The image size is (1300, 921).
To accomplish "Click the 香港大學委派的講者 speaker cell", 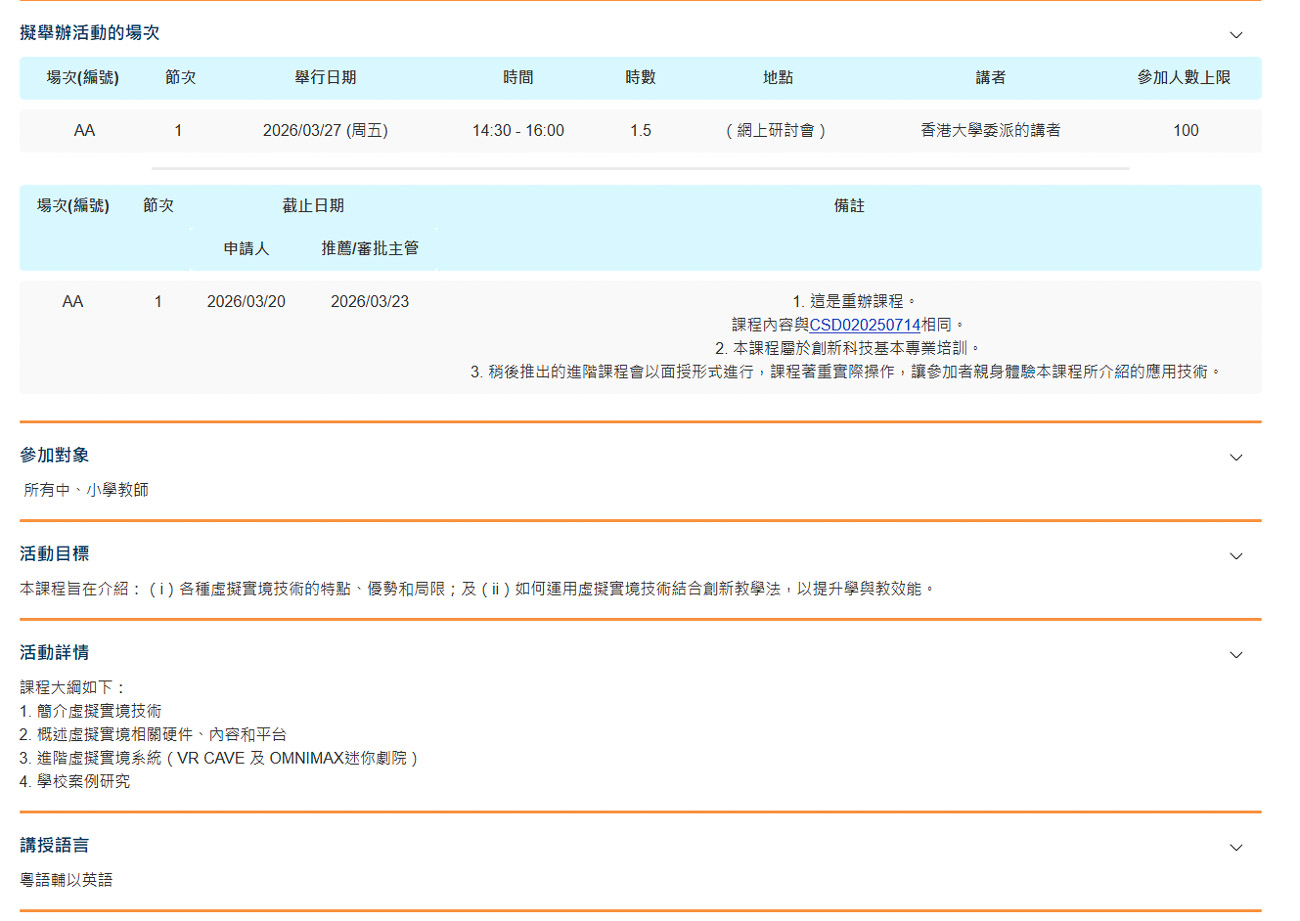I will click(x=990, y=130).
